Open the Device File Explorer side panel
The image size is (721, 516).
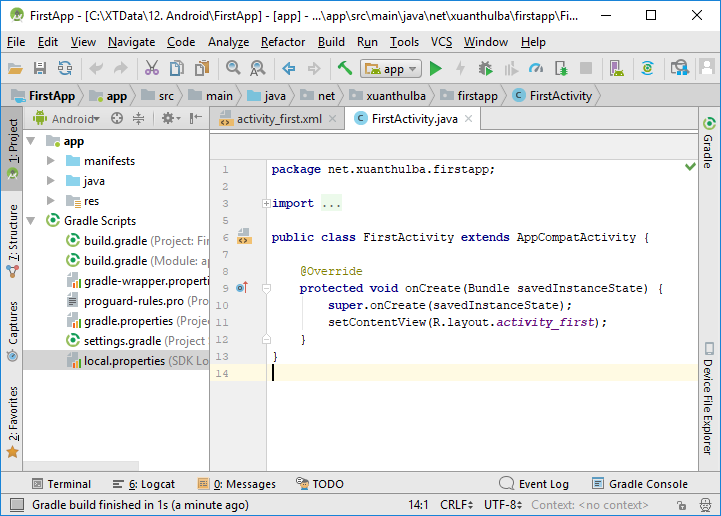(709, 398)
